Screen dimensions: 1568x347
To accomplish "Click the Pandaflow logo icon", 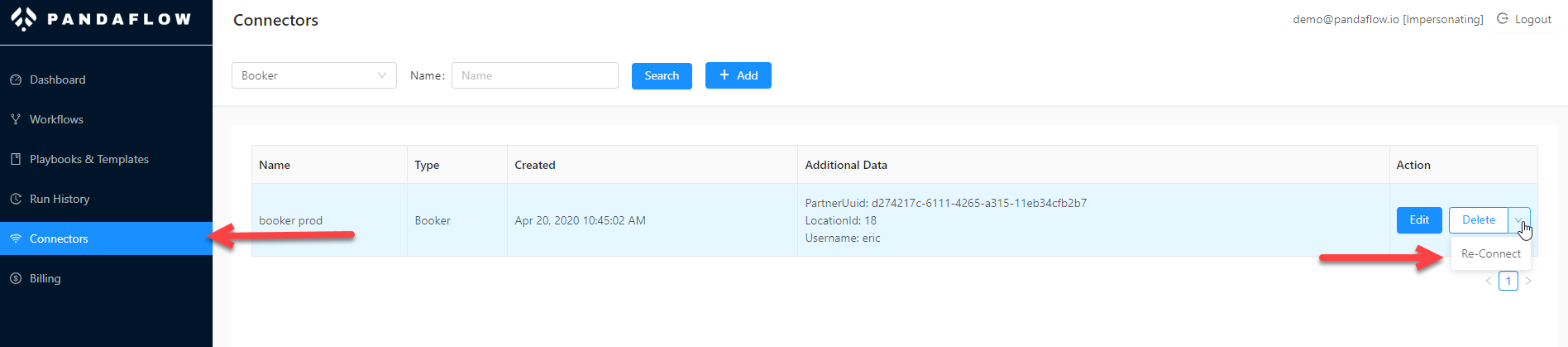I will (x=23, y=18).
